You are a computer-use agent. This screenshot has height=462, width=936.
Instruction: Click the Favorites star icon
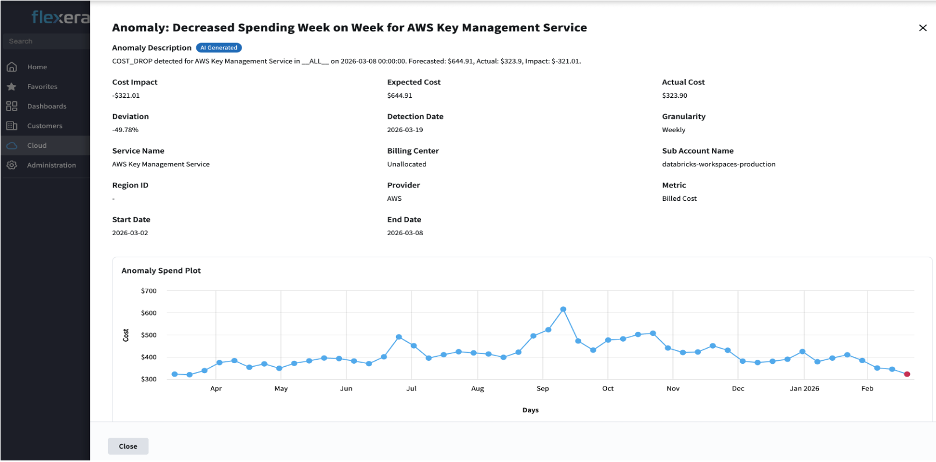click(x=11, y=87)
